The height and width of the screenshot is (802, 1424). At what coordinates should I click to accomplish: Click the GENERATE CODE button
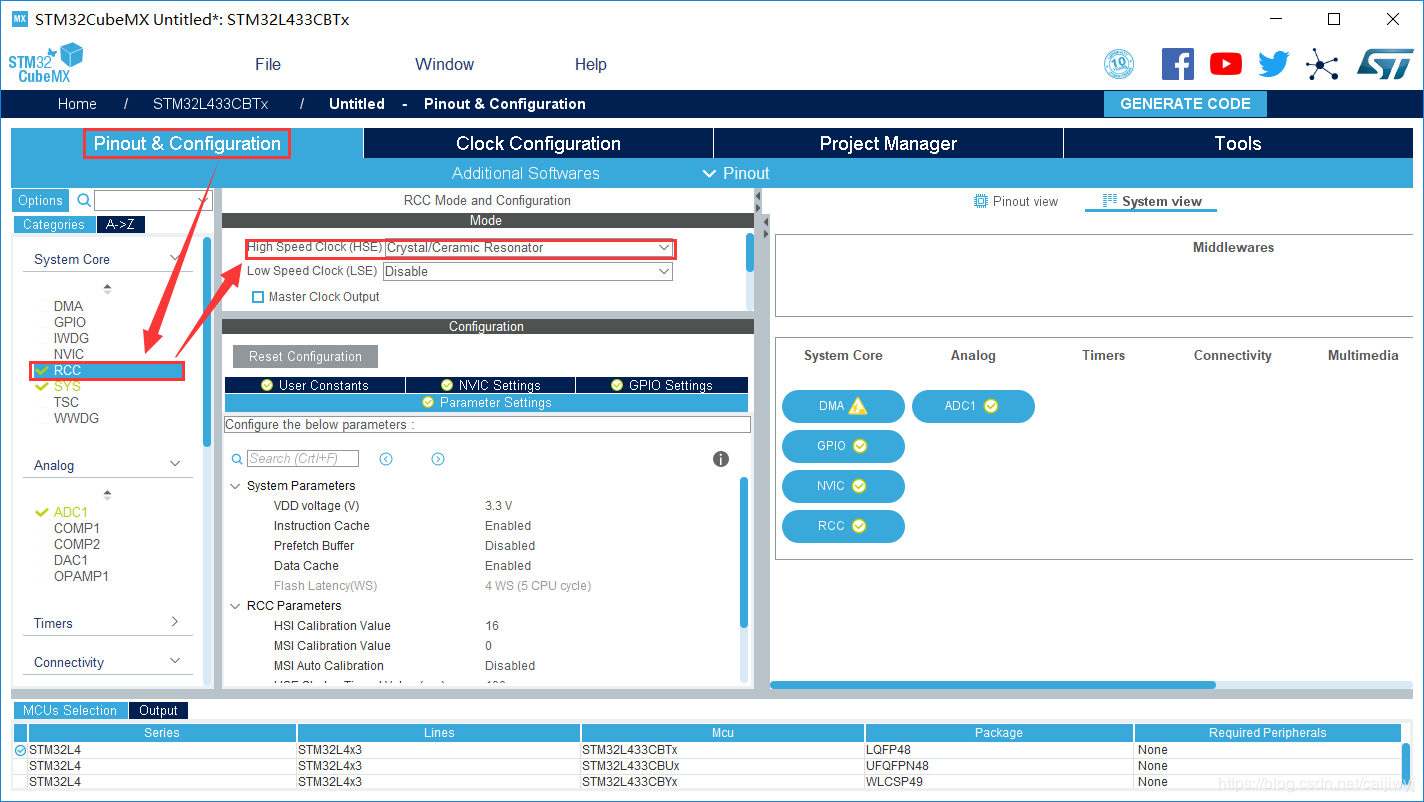[1185, 104]
